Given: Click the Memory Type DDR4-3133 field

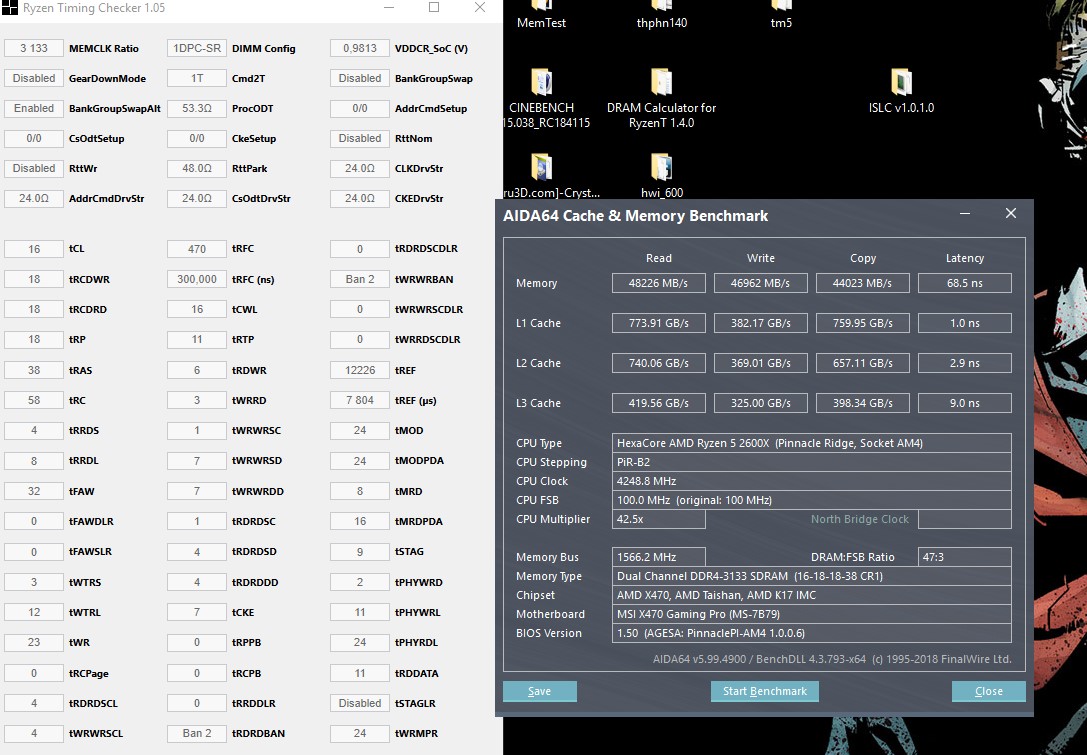Looking at the screenshot, I should [812, 576].
